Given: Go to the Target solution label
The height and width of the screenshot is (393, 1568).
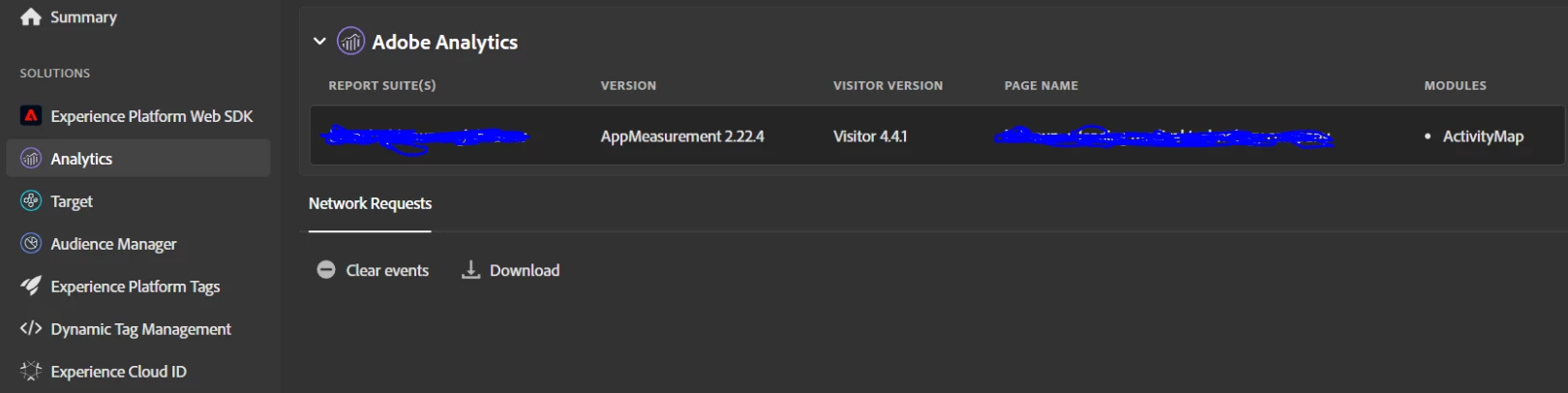Looking at the screenshot, I should [72, 201].
